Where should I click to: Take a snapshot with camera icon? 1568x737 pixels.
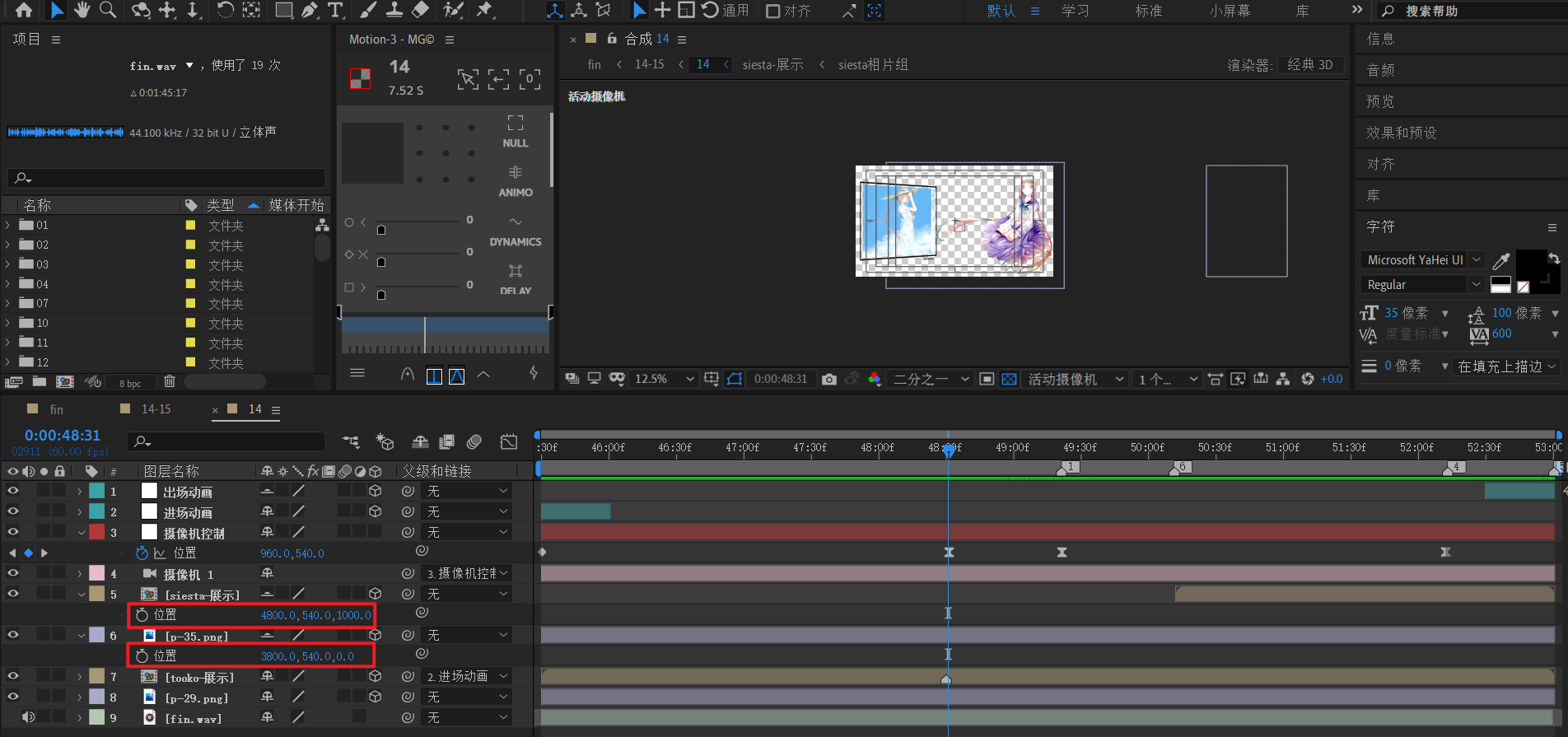pyautogui.click(x=829, y=379)
